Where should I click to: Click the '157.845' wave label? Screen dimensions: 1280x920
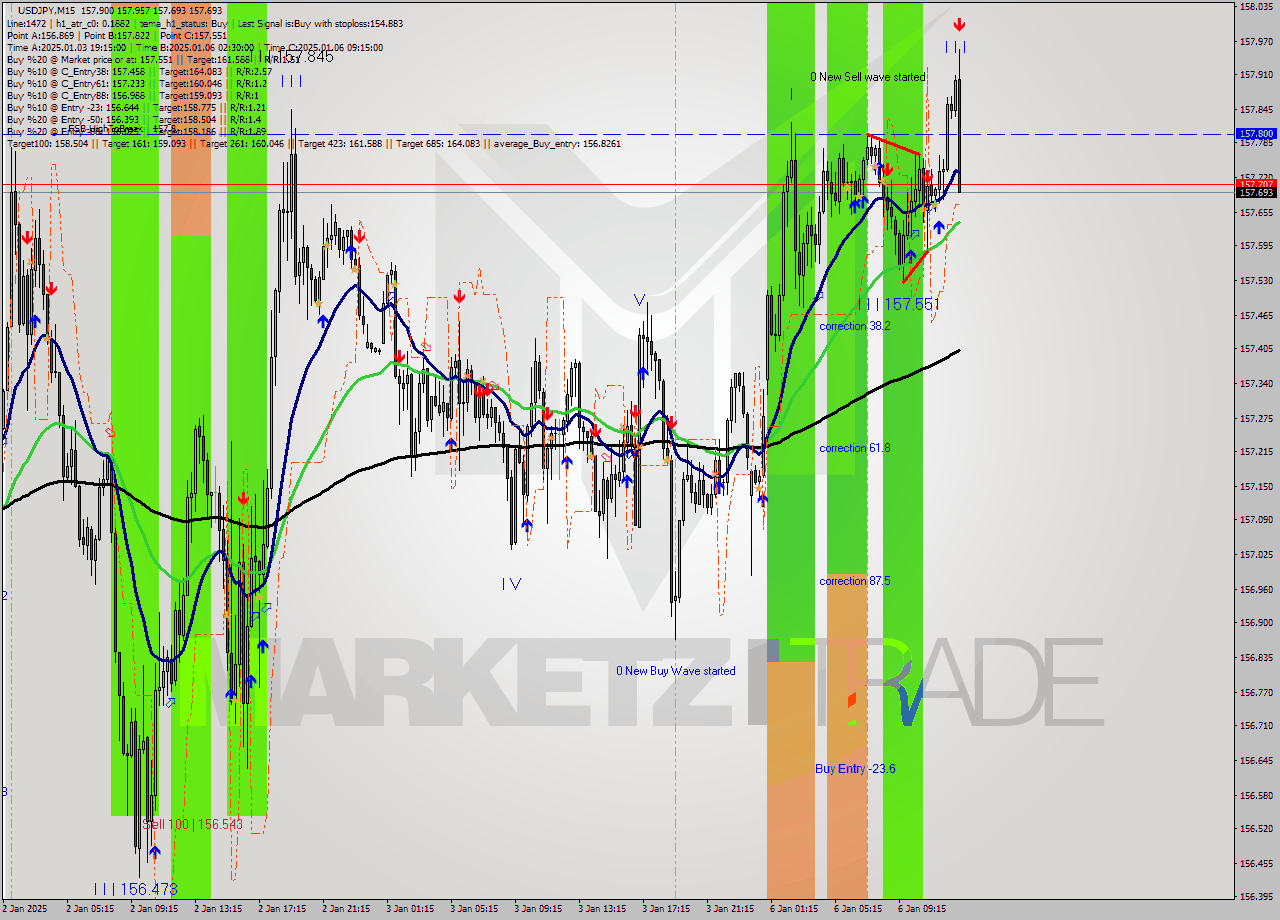pos(306,57)
